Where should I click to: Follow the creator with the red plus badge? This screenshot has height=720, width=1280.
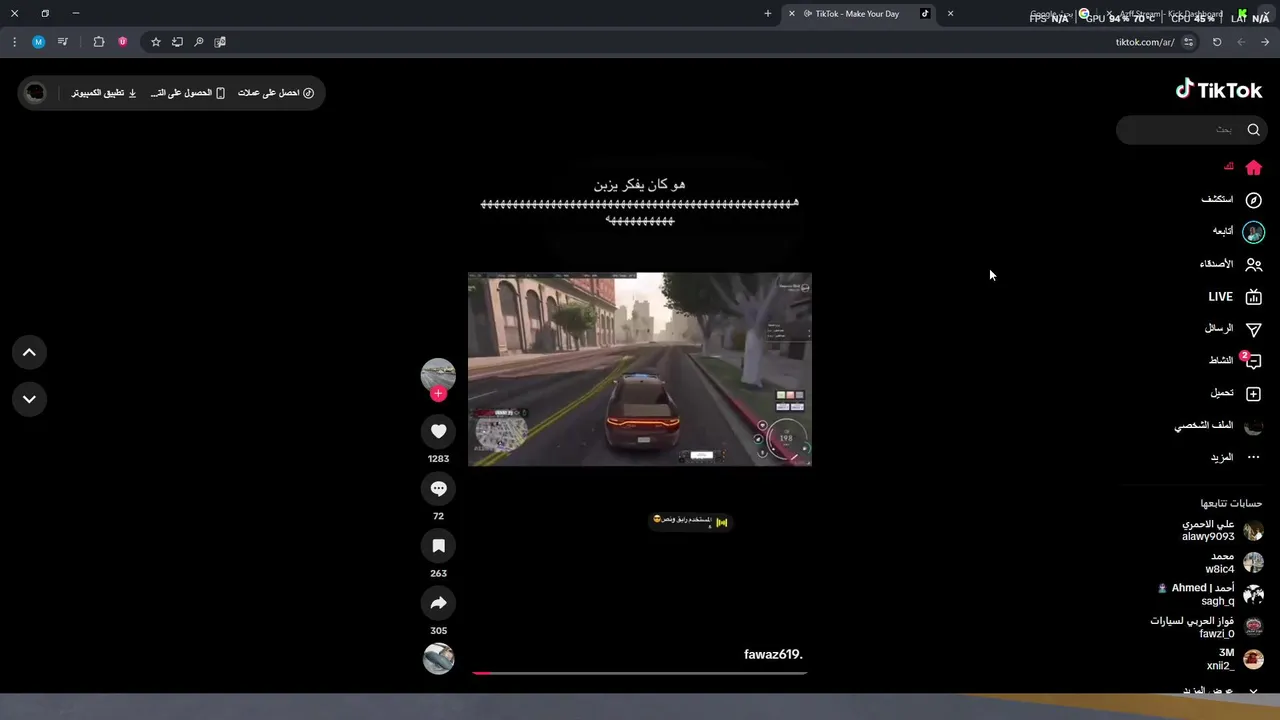438,394
